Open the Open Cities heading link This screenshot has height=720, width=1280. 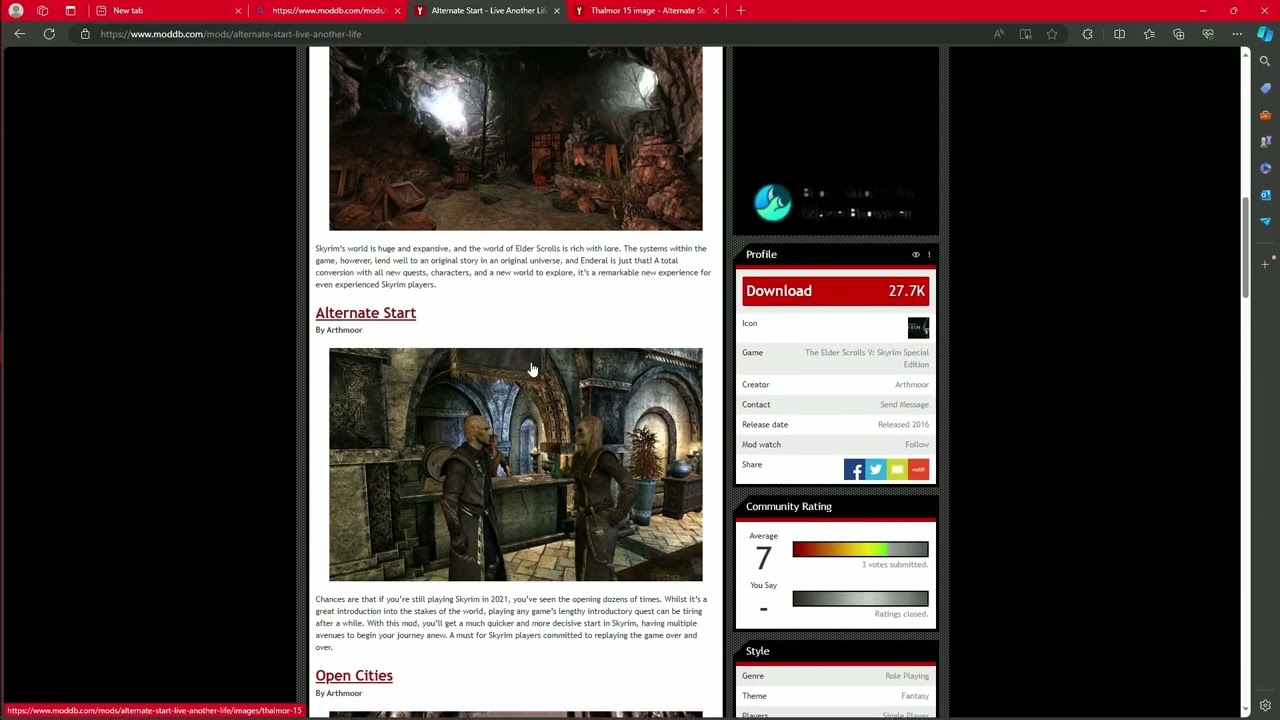pyautogui.click(x=354, y=676)
